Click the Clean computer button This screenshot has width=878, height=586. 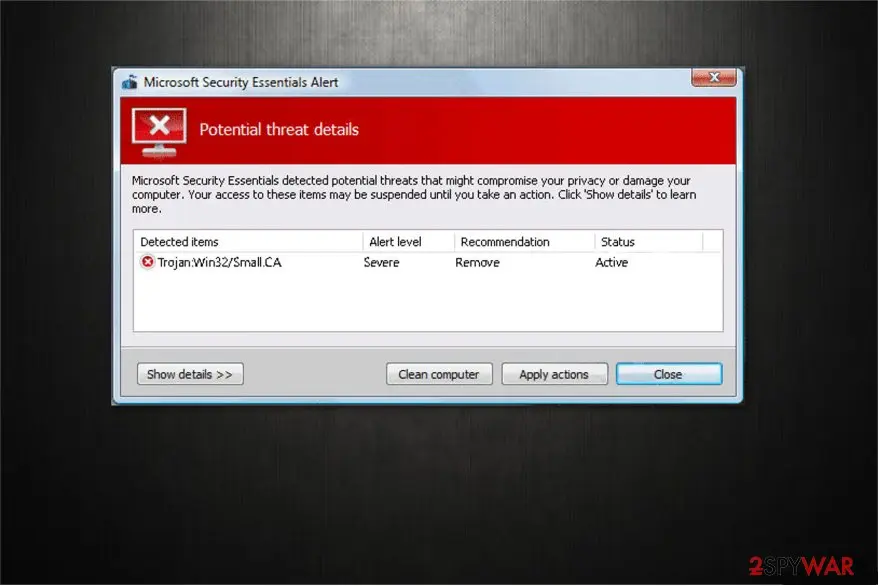point(439,374)
